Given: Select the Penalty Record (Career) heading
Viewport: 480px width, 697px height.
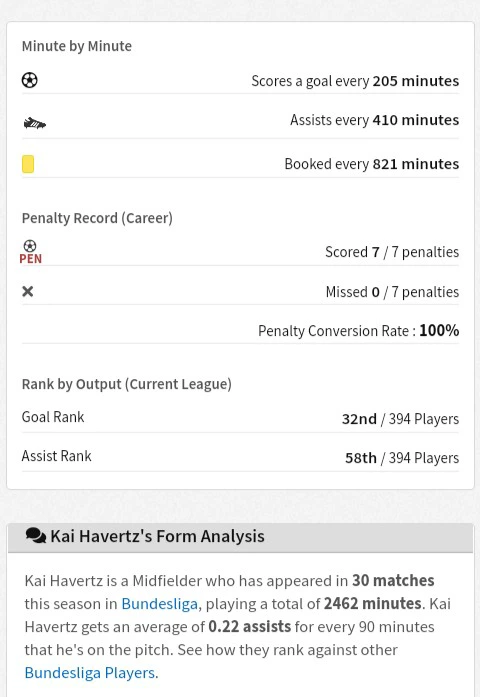Looking at the screenshot, I should pyautogui.click(x=97, y=218).
